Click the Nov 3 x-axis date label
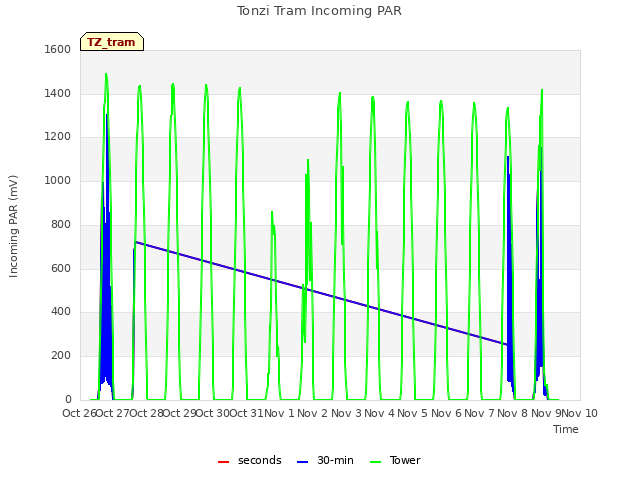 (x=346, y=413)
